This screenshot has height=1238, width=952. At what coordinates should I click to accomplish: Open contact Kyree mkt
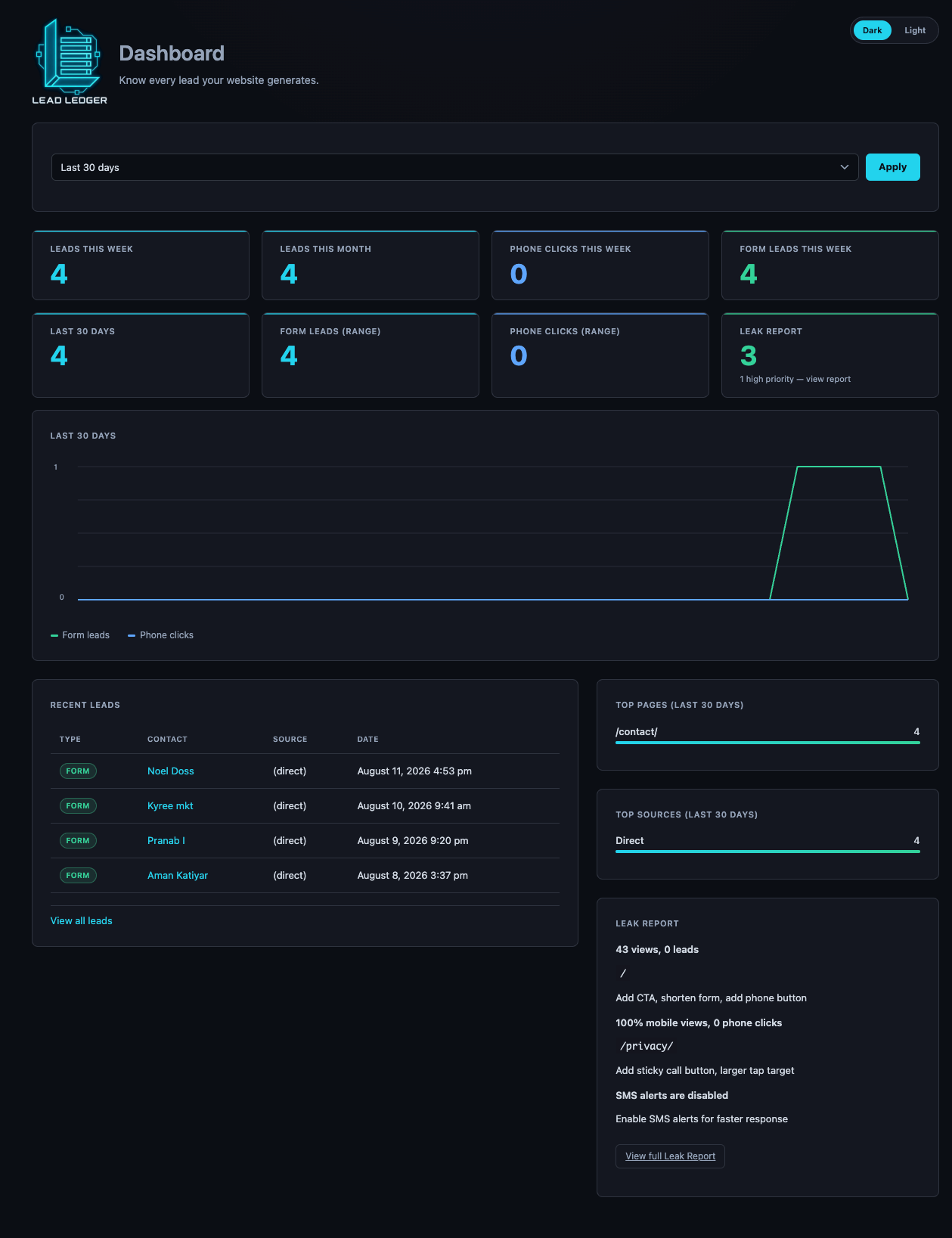pyautogui.click(x=170, y=805)
